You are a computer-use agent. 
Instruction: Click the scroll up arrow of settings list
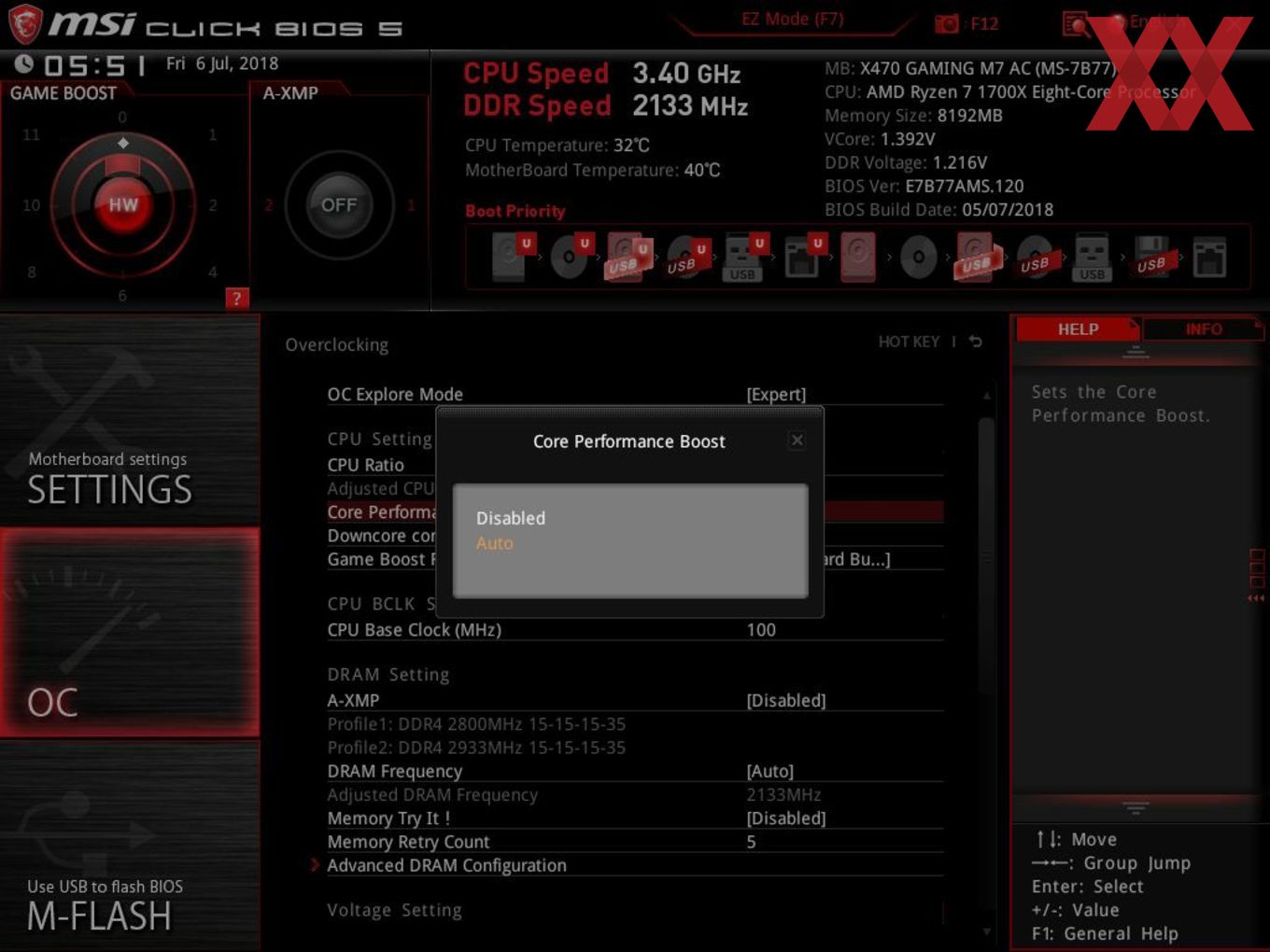tap(986, 396)
